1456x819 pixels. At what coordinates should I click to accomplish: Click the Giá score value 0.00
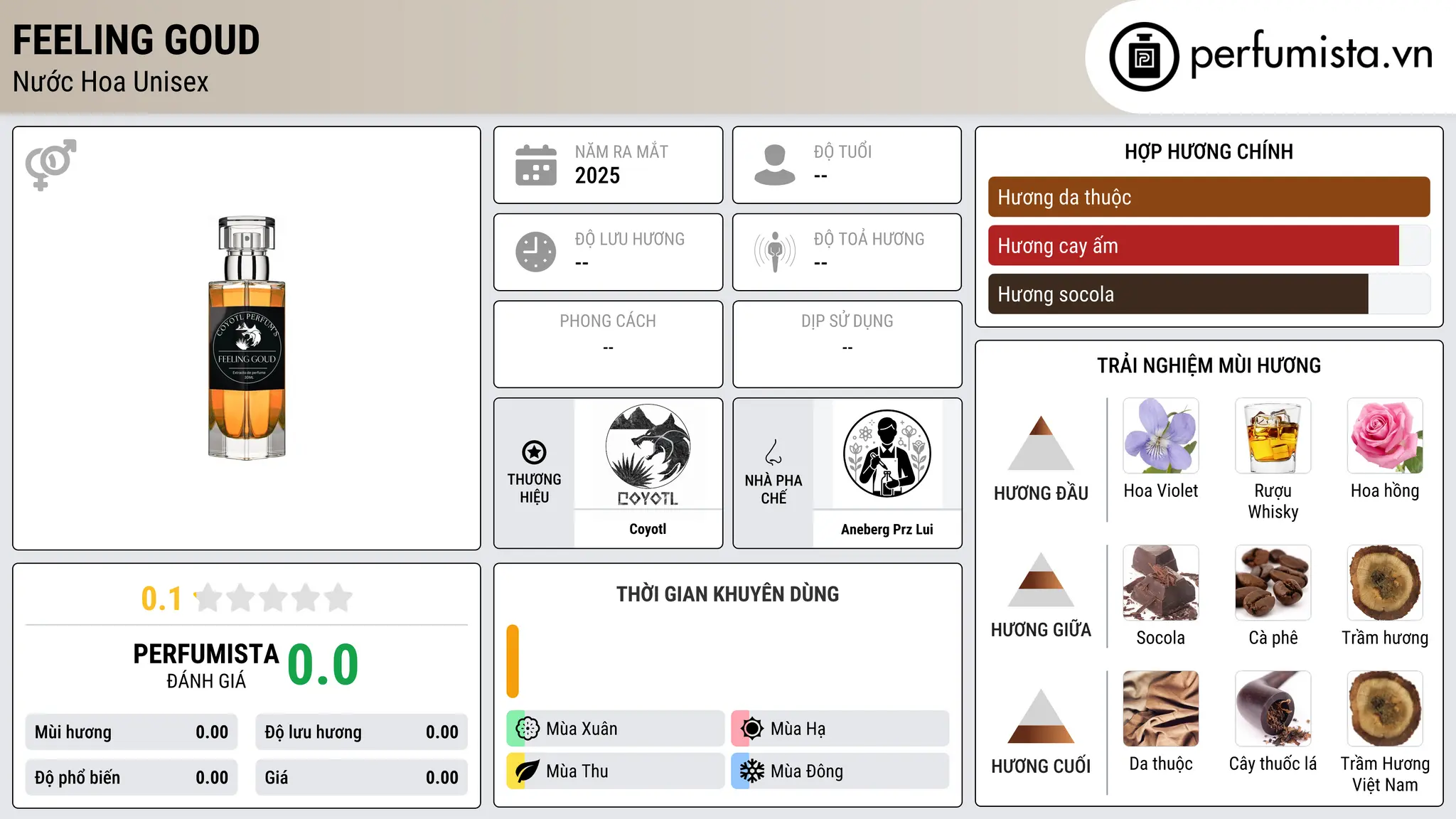pyautogui.click(x=442, y=778)
